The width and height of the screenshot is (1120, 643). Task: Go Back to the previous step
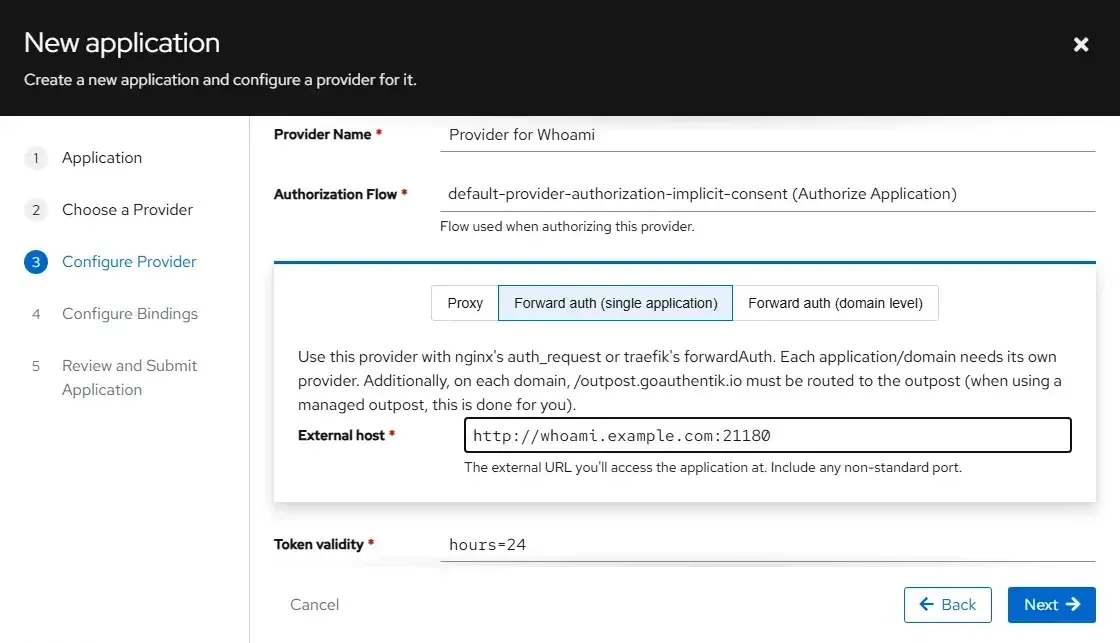tap(947, 604)
